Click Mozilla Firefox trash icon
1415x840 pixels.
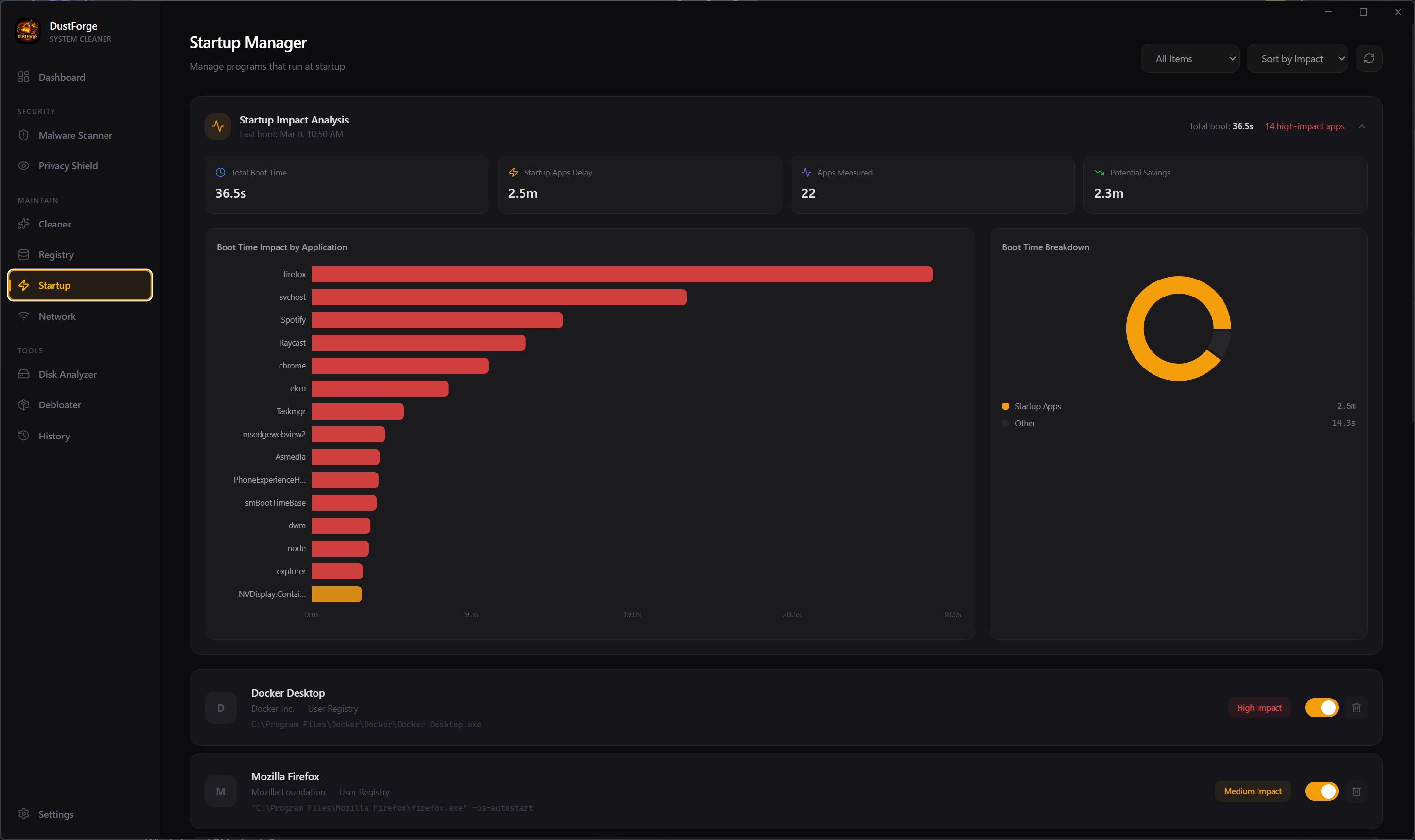(1356, 791)
